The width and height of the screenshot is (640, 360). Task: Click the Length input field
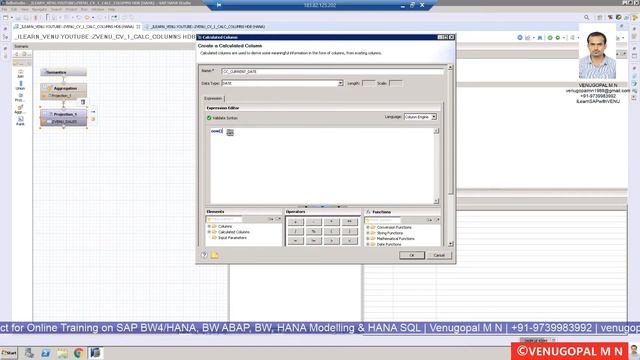[368, 83]
